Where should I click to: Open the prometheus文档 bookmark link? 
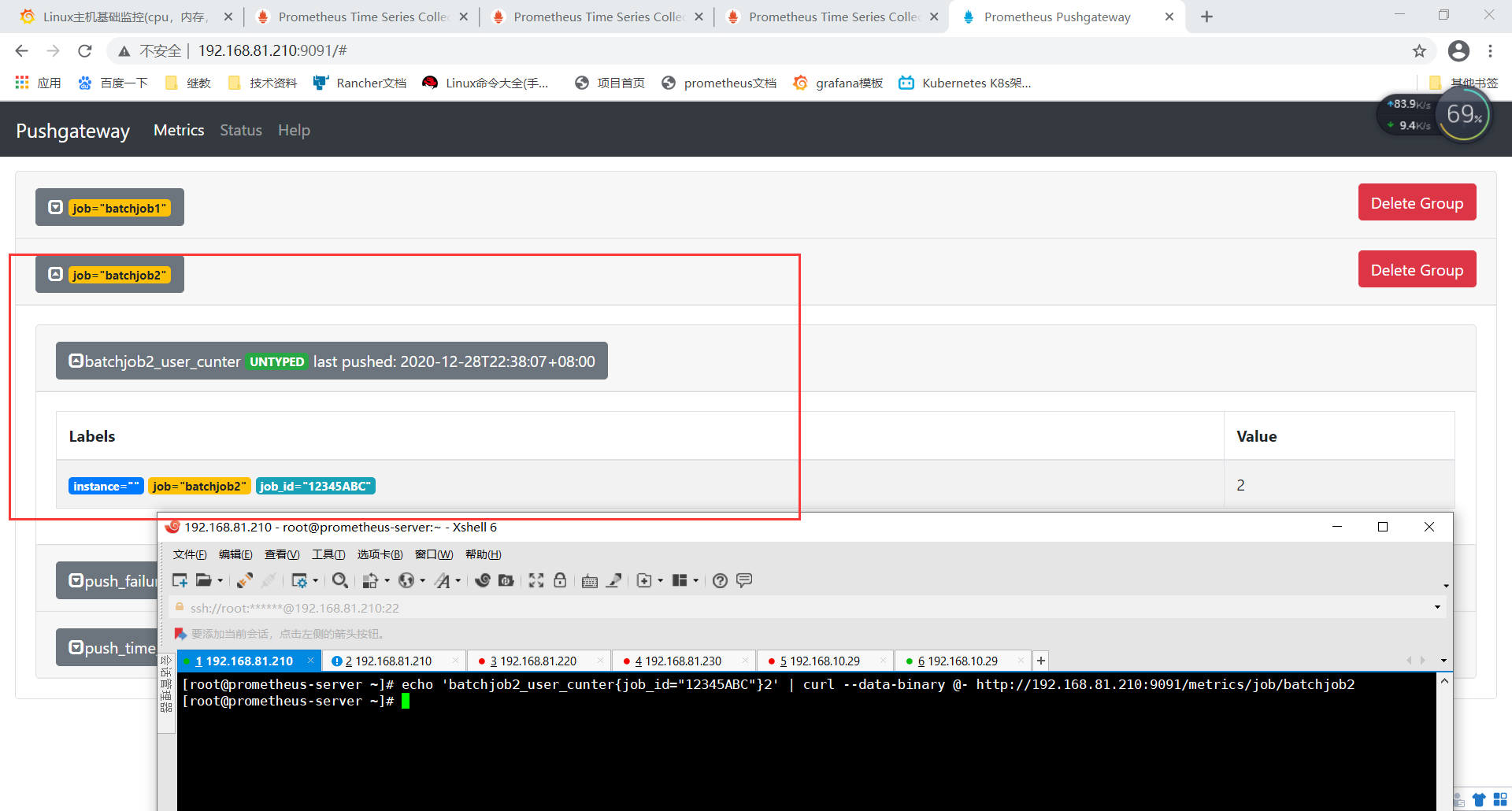[729, 83]
